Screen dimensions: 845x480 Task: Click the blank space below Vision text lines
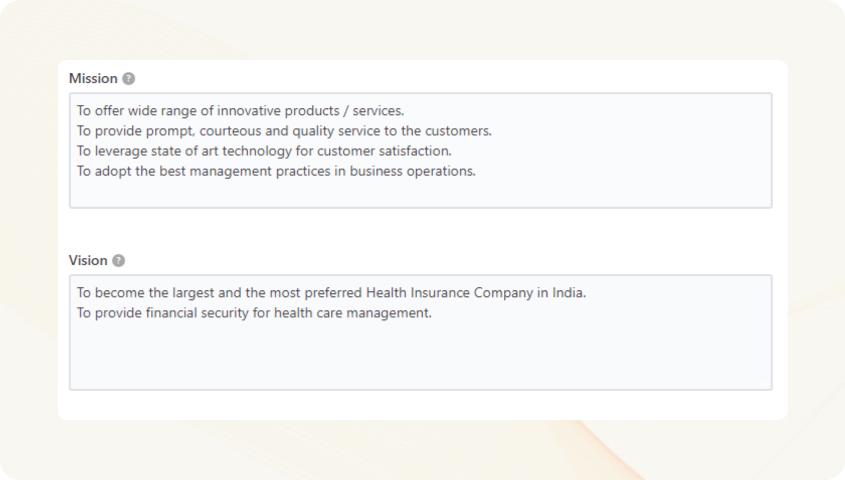point(420,356)
